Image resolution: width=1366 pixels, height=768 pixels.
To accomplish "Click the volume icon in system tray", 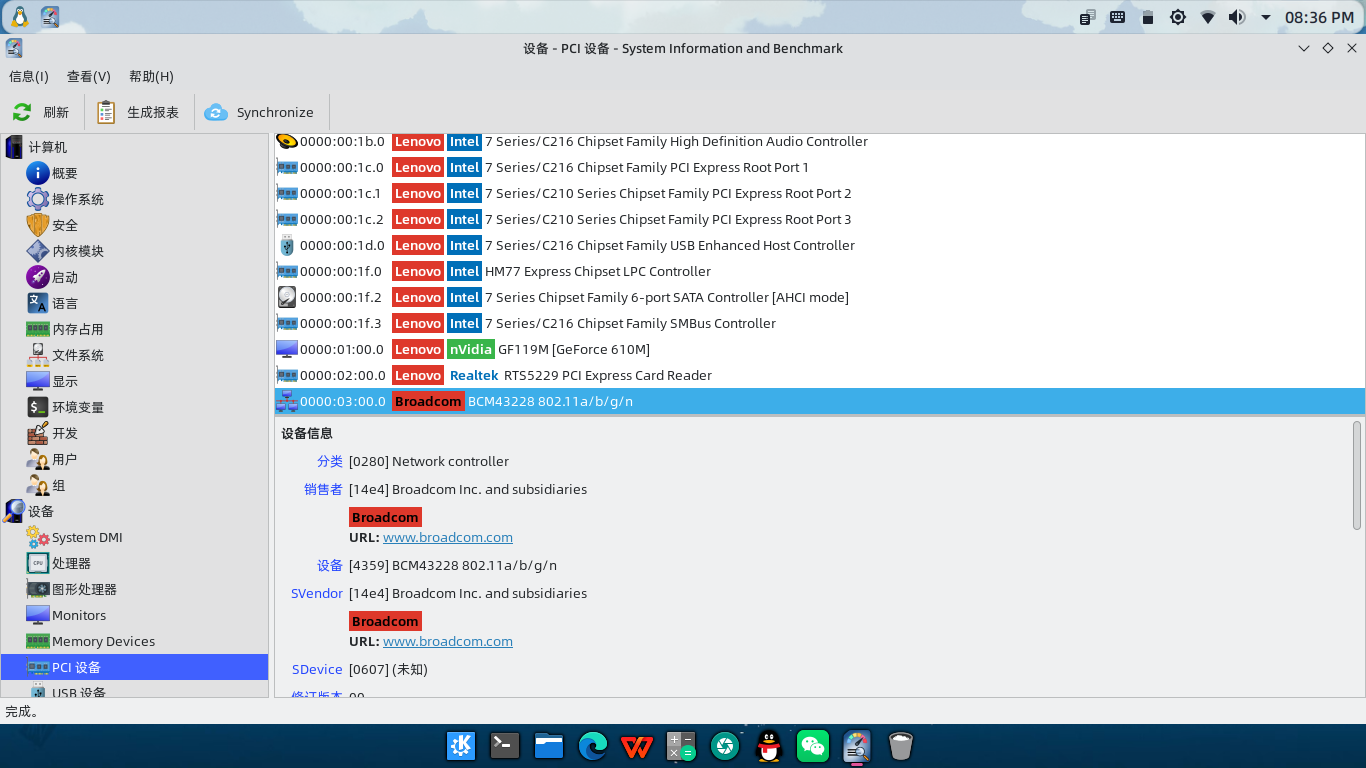I will (1237, 17).
